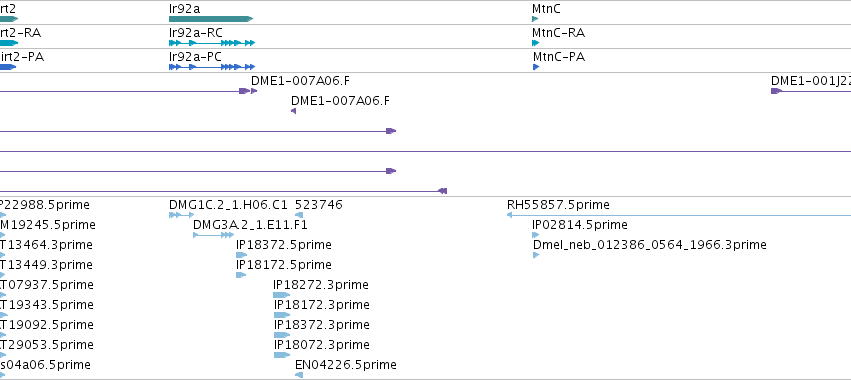This screenshot has width=851, height=380.
Task: Click the T29053.5prime EST label
Action: point(47,345)
